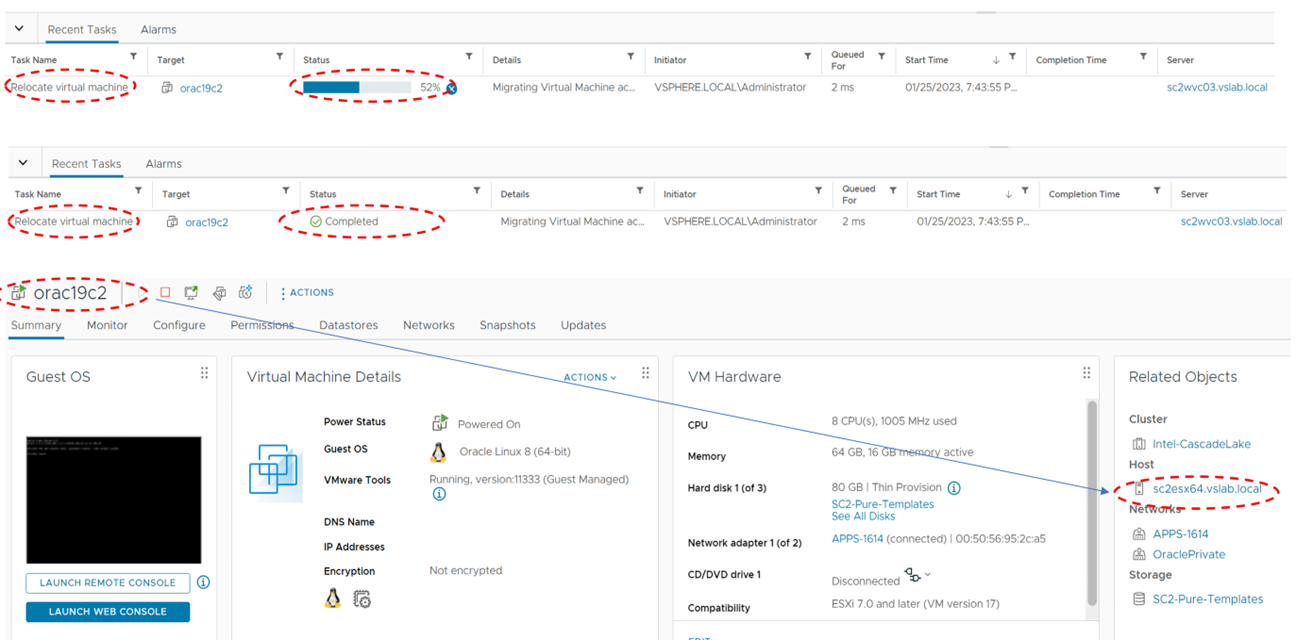Click the Guest OS console screenshot thumbnail

[x=113, y=500]
